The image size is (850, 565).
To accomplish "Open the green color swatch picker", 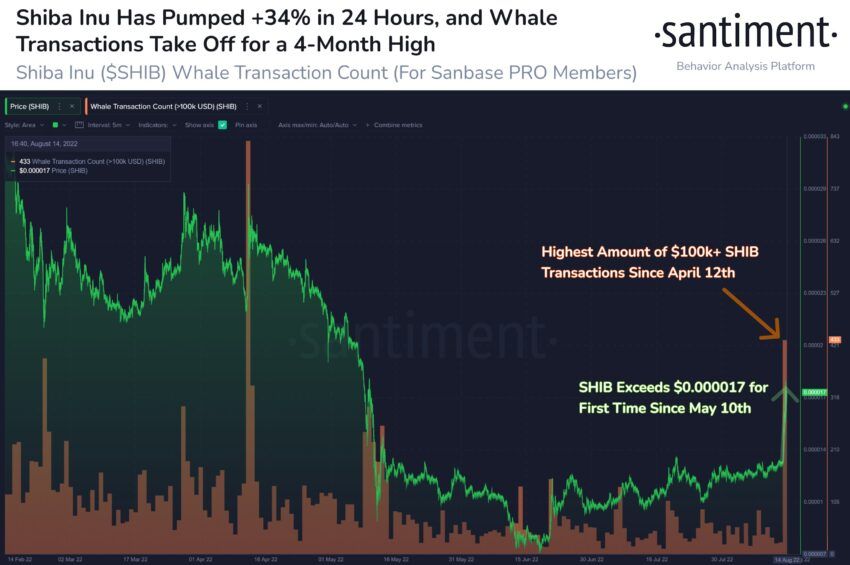I will coord(55,125).
